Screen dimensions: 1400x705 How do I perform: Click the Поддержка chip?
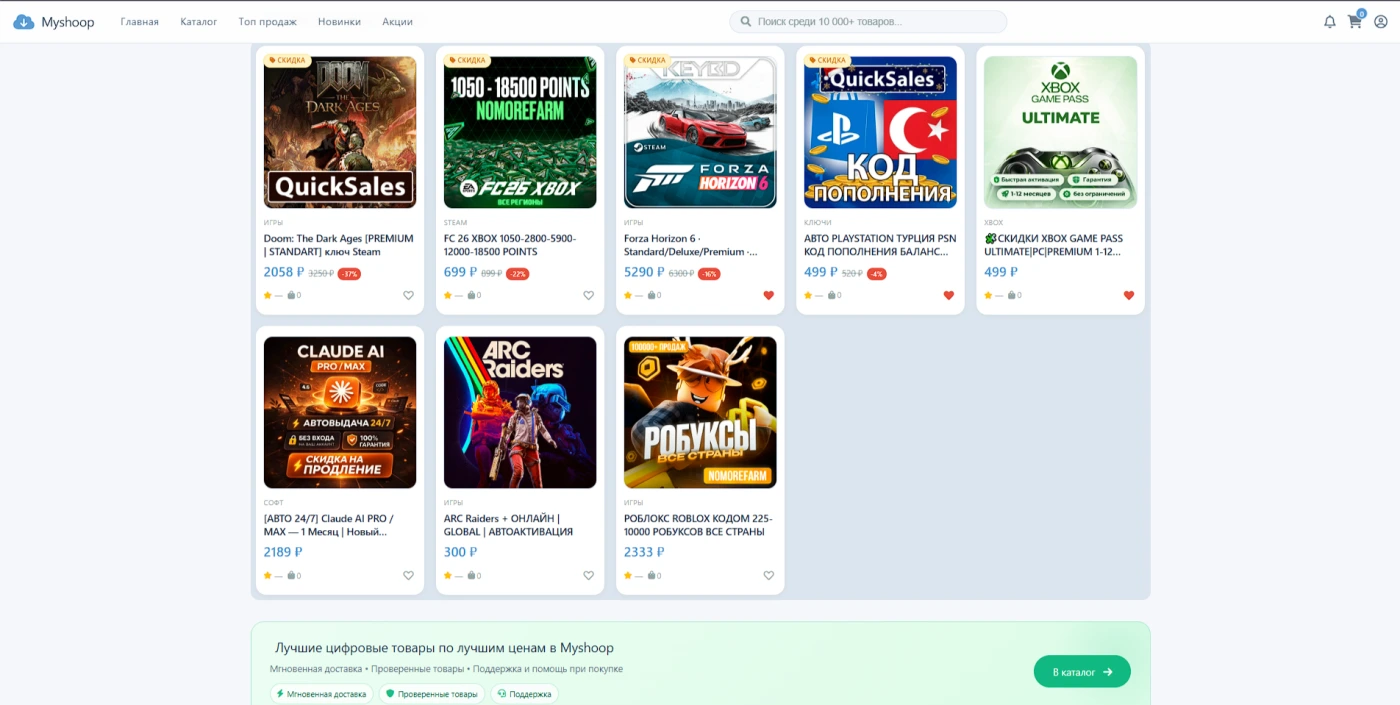click(524, 694)
